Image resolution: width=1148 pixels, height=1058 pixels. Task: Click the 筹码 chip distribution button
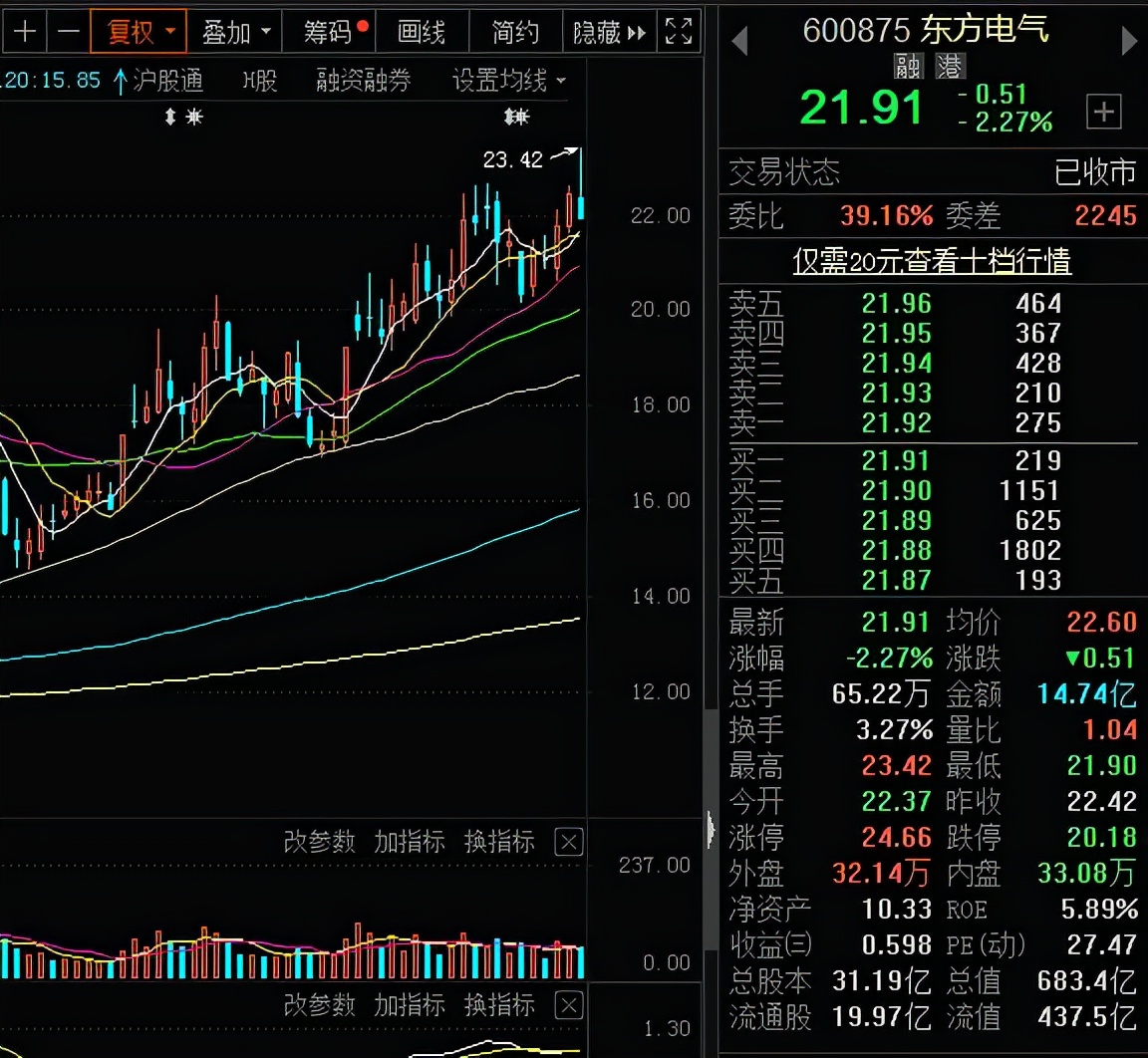pyautogui.click(x=330, y=32)
